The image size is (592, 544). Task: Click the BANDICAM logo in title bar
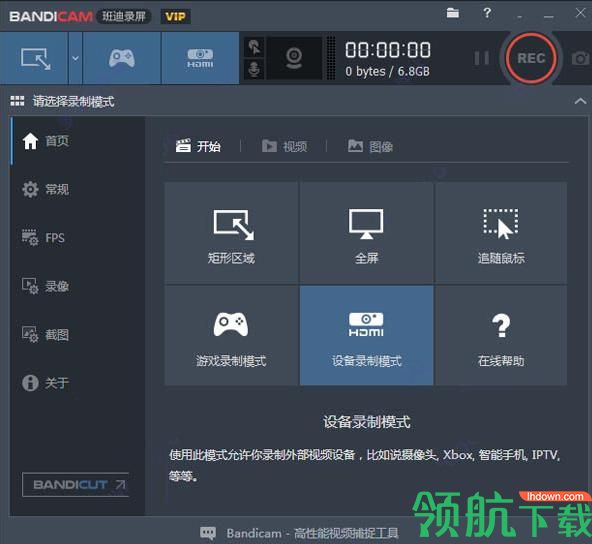[x=51, y=16]
